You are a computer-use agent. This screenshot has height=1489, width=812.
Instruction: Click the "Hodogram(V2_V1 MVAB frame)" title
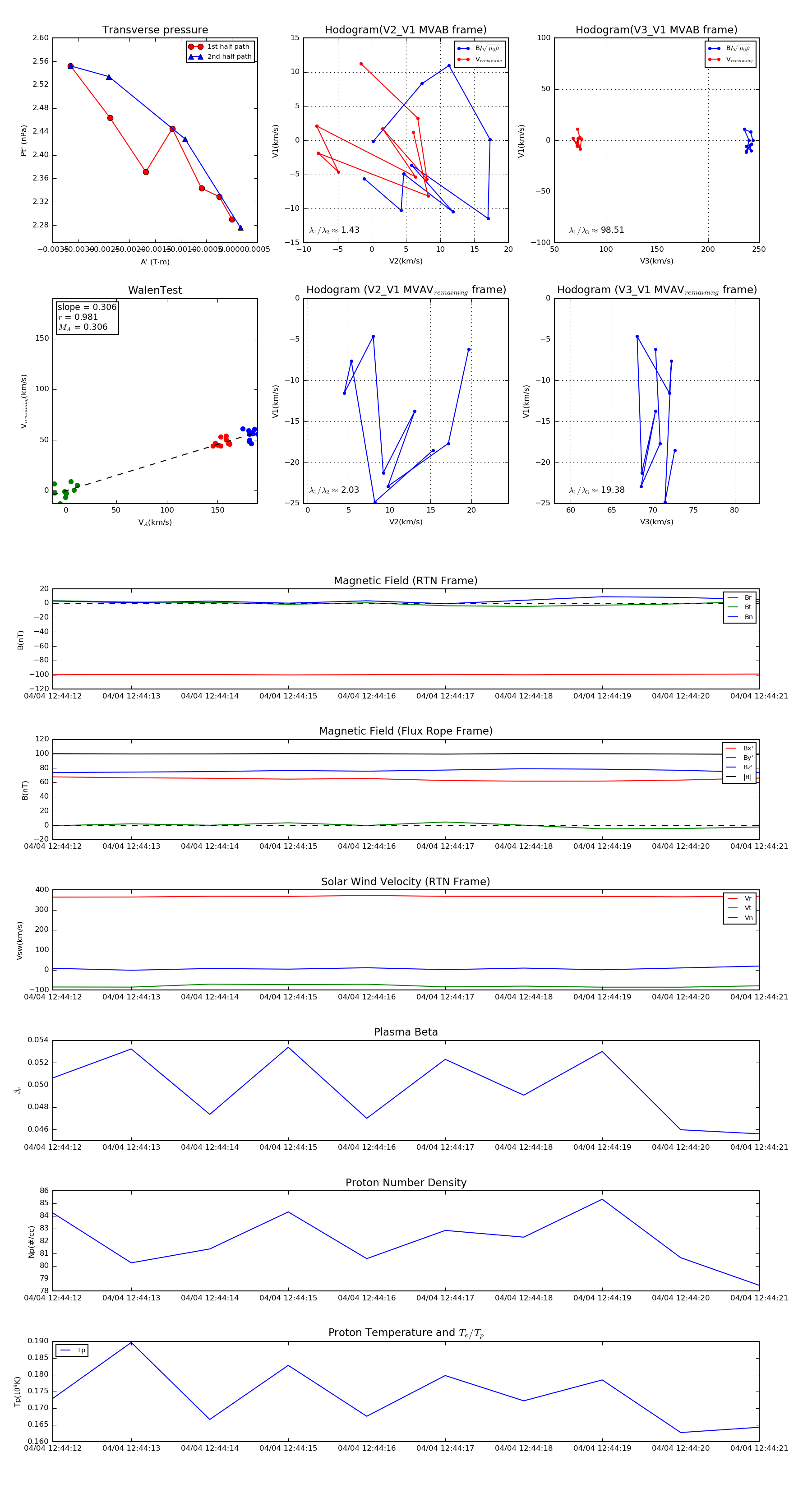pyautogui.click(x=406, y=30)
